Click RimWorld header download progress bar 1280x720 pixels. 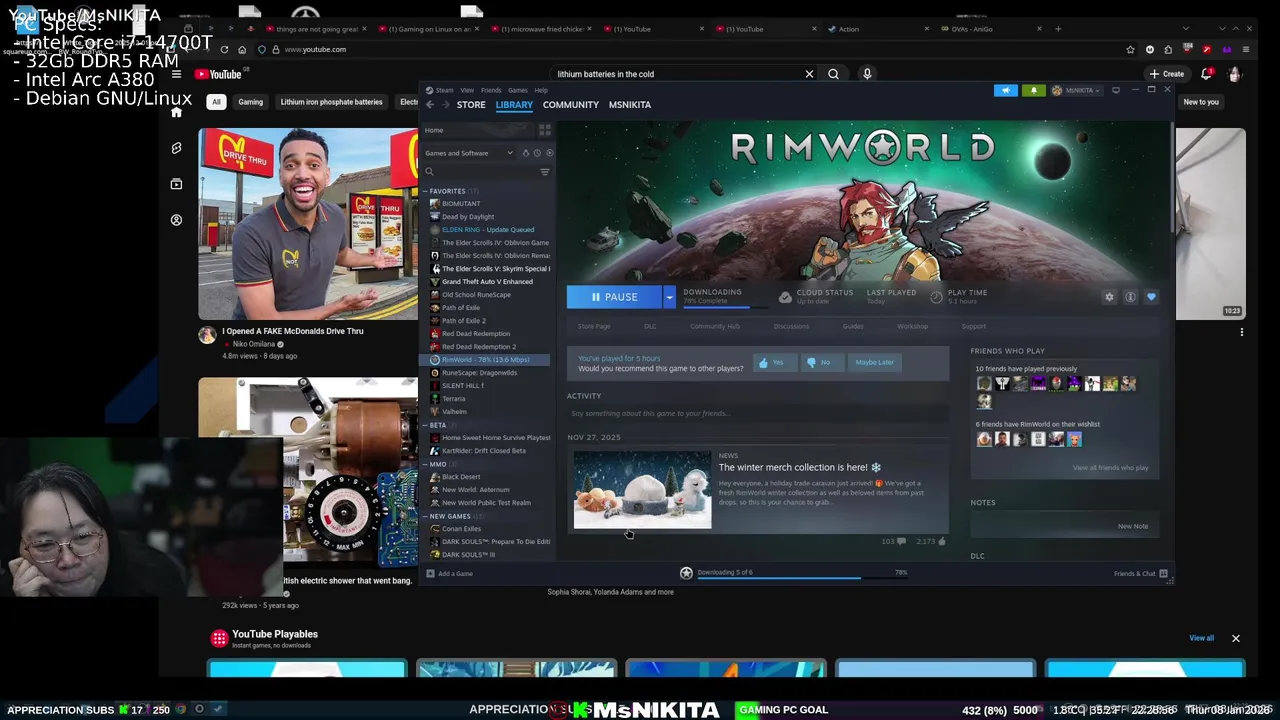click(x=726, y=306)
